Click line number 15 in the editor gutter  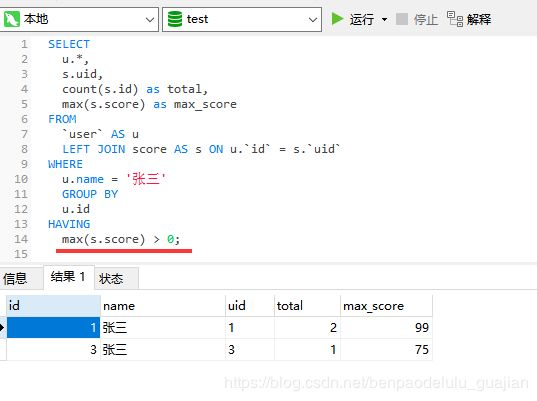(21, 254)
